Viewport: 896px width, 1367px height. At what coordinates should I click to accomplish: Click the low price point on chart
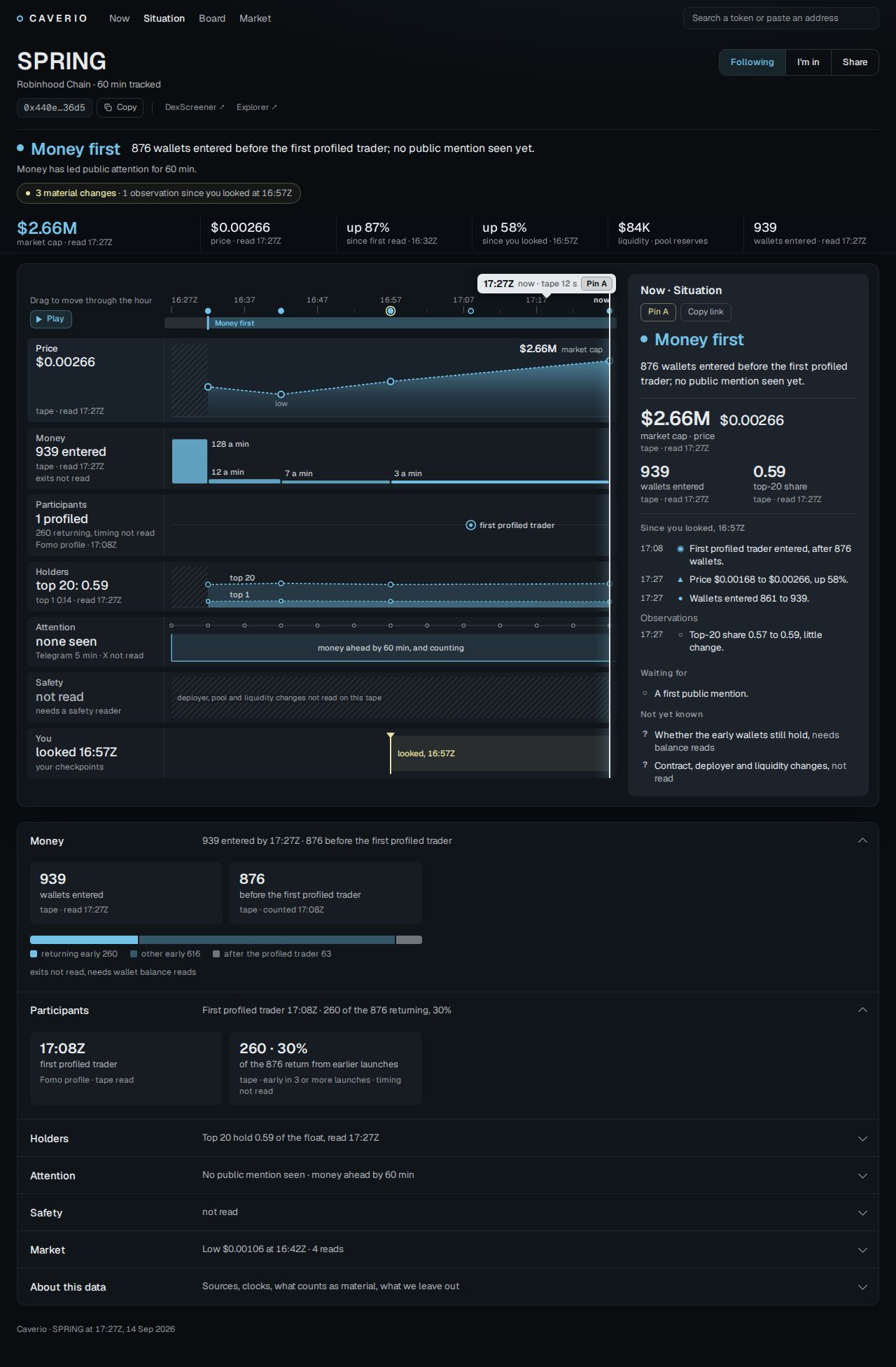pyautogui.click(x=281, y=394)
